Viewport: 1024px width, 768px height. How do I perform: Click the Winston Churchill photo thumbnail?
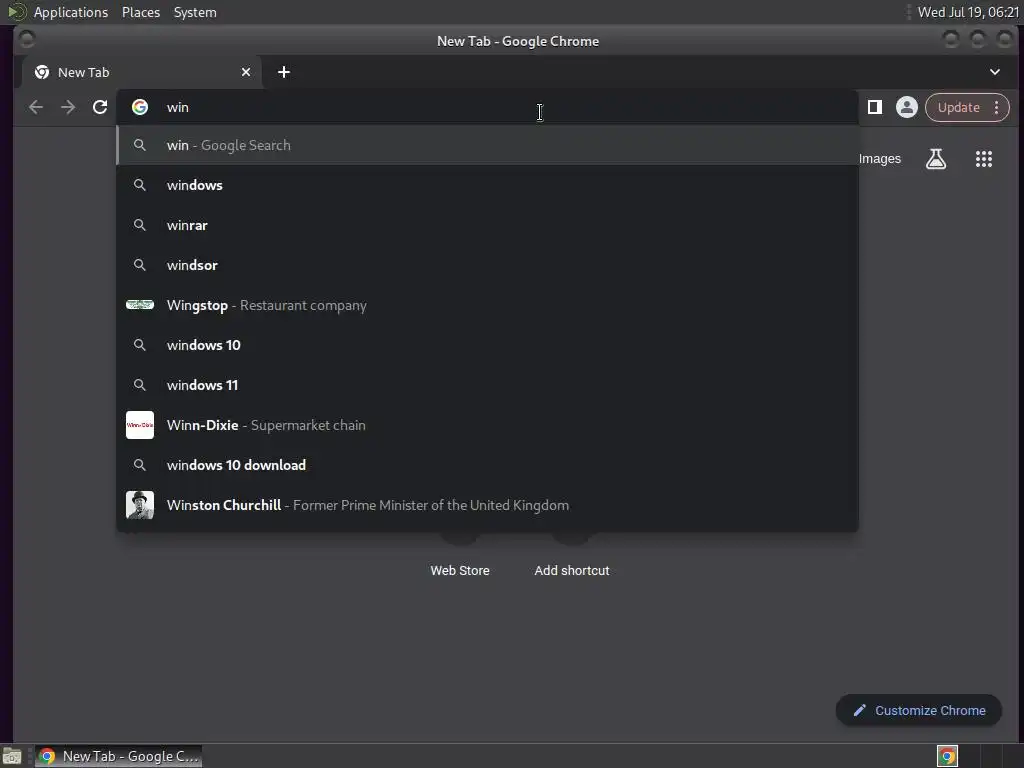coord(140,505)
